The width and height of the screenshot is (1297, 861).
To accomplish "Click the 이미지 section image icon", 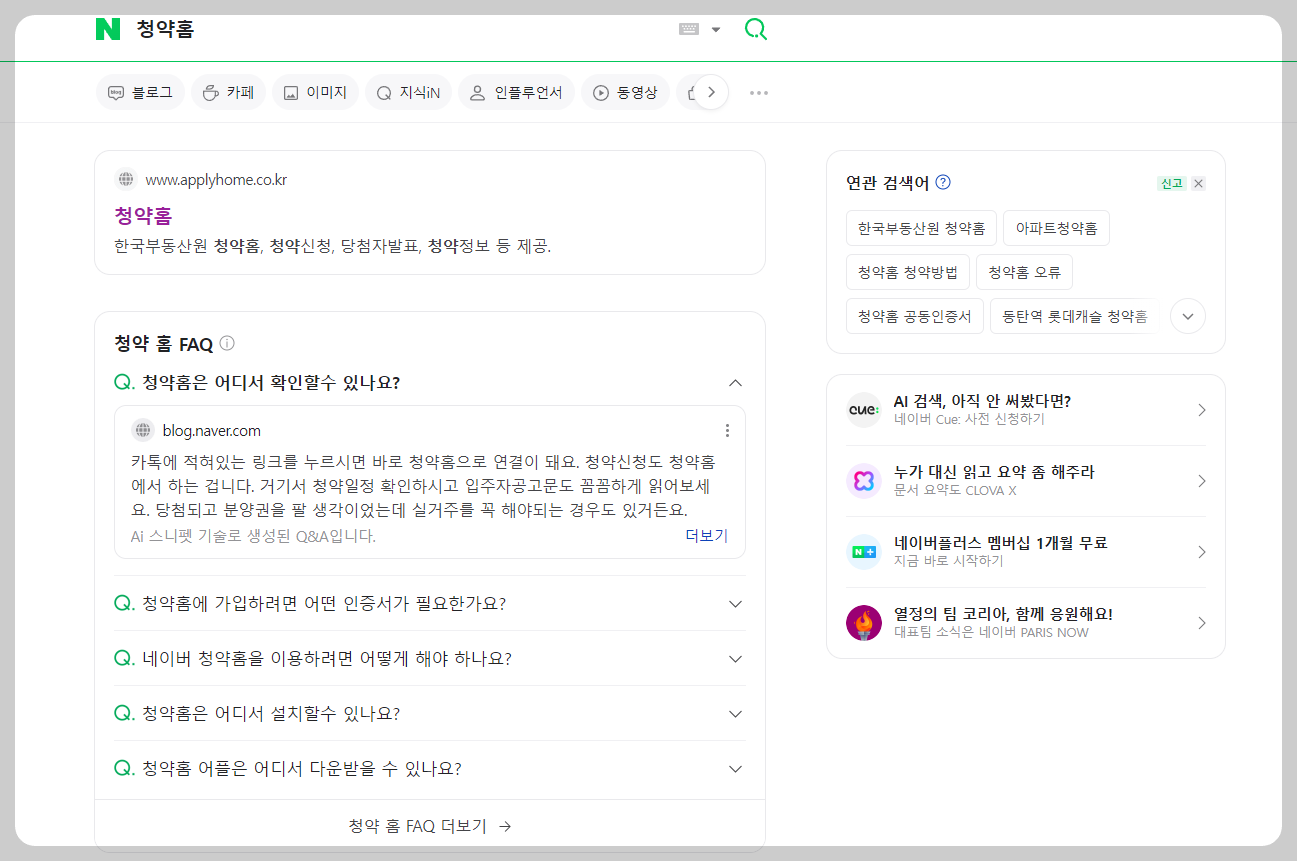I will 289,91.
